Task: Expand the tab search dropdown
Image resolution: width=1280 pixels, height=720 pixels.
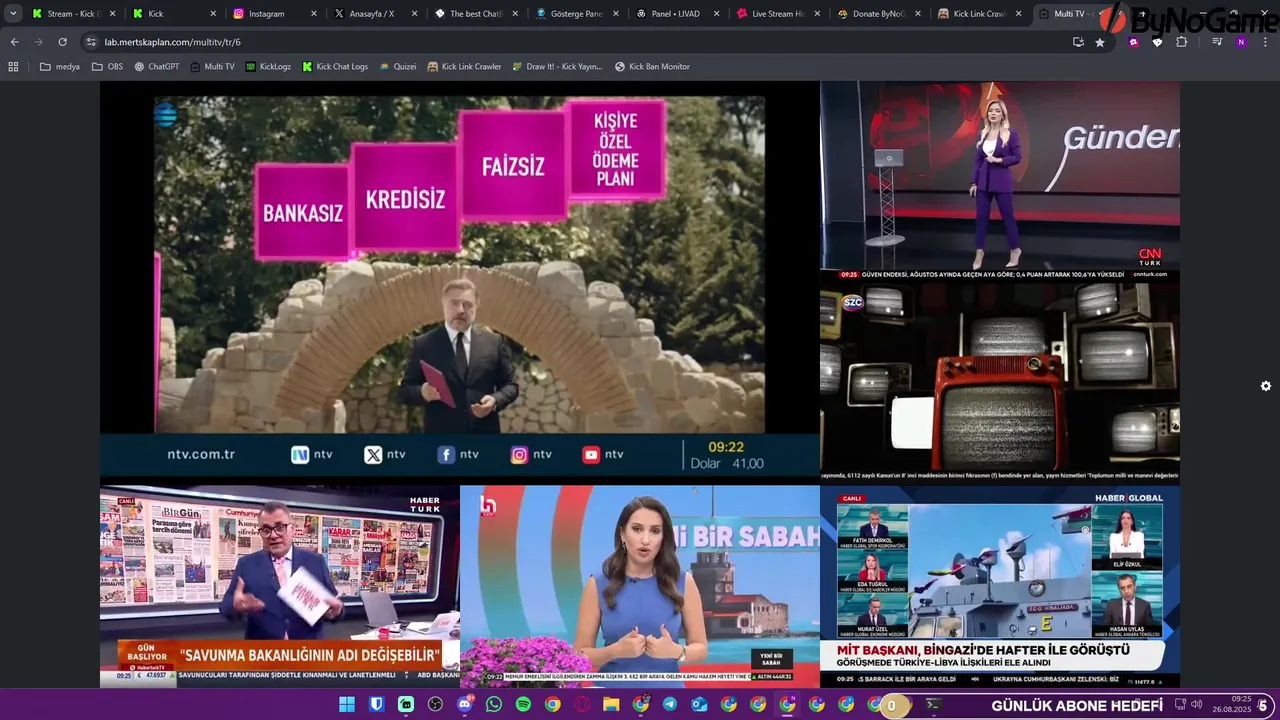Action: pos(13,14)
